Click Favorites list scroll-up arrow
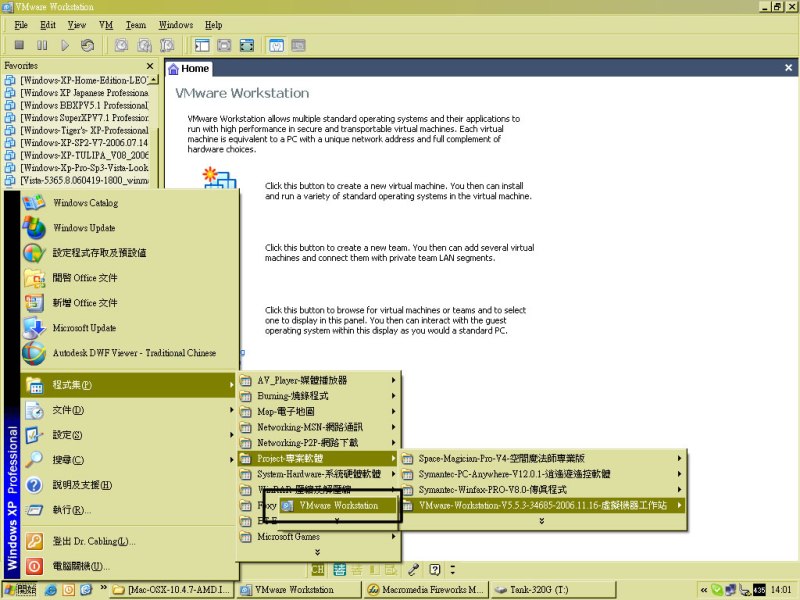This screenshot has height=600, width=800. pyautogui.click(x=154, y=80)
